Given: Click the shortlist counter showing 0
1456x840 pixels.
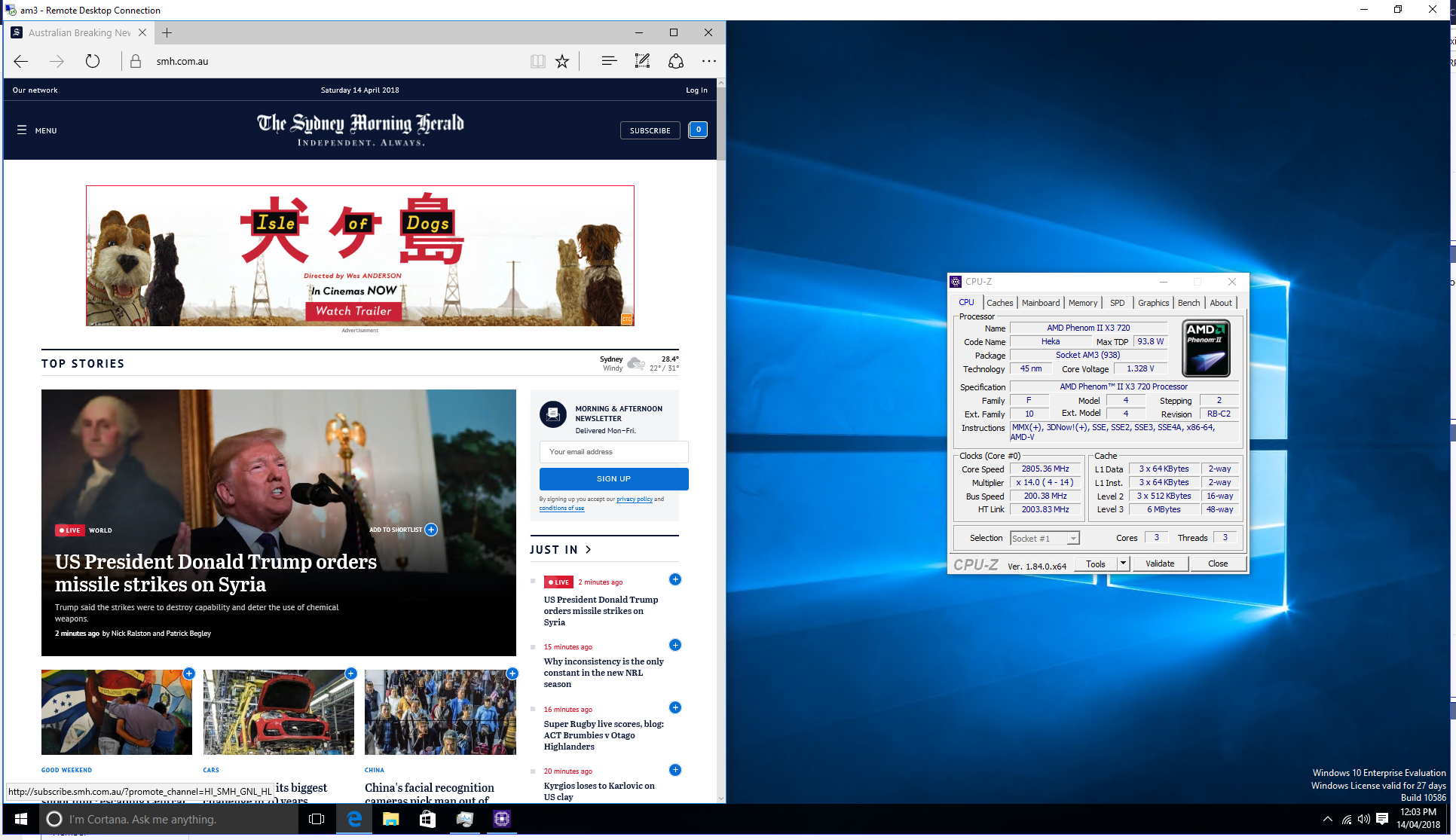Looking at the screenshot, I should 699,130.
